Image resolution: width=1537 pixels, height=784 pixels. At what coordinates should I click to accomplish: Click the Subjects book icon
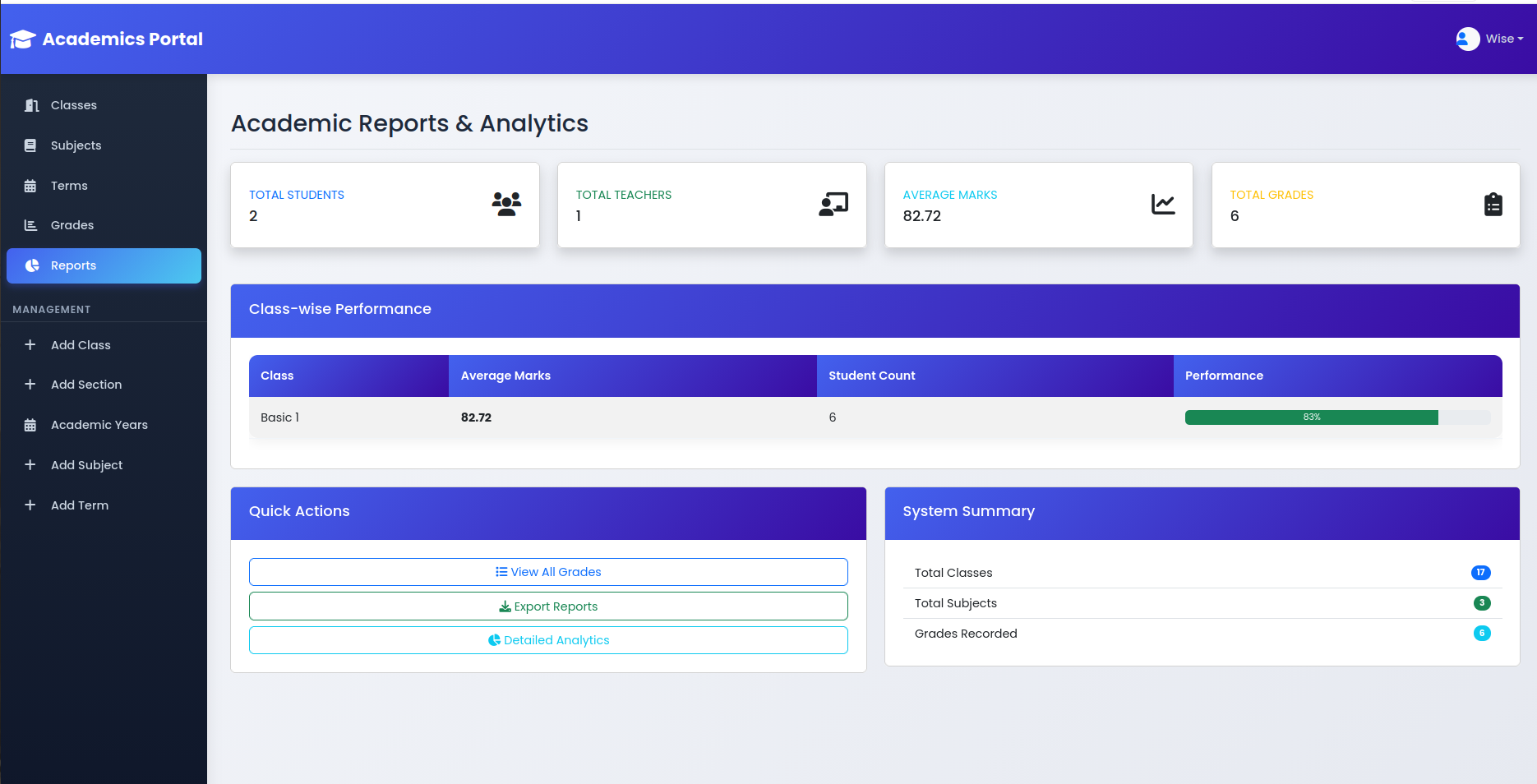click(x=30, y=145)
